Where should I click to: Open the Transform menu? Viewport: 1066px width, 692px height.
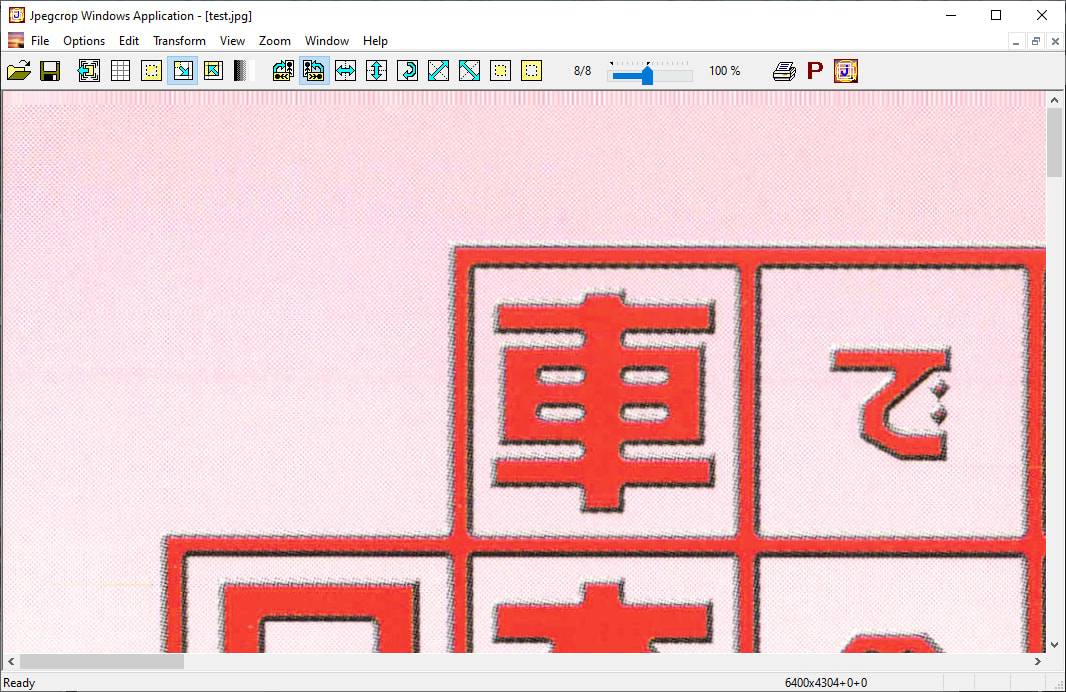tap(179, 41)
